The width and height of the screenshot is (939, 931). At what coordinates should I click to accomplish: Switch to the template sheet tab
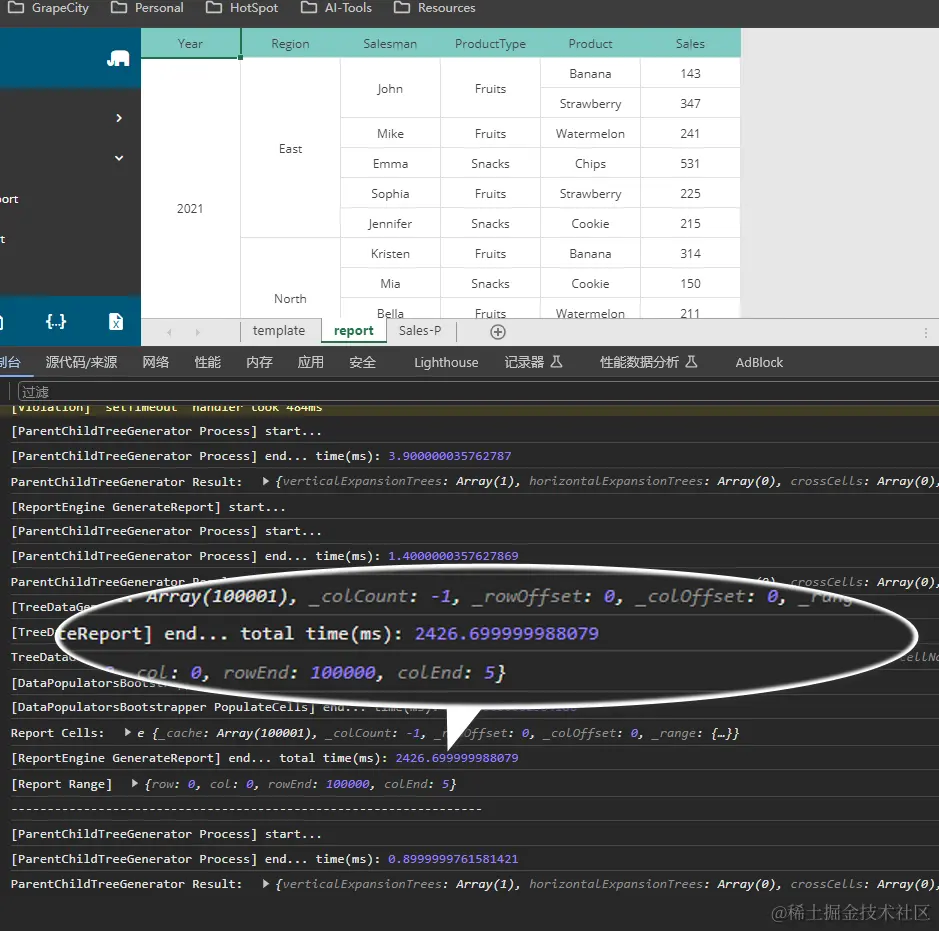point(279,330)
